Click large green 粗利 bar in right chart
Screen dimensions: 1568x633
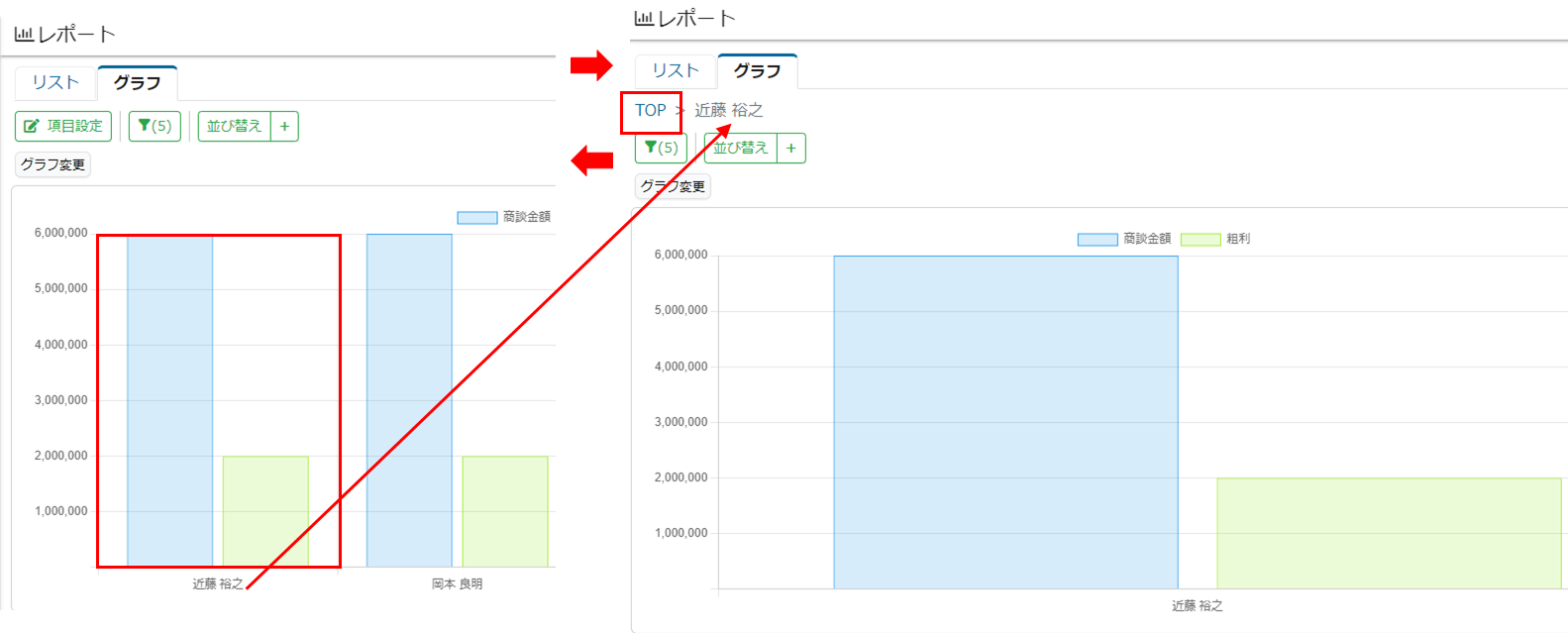coord(1389,533)
